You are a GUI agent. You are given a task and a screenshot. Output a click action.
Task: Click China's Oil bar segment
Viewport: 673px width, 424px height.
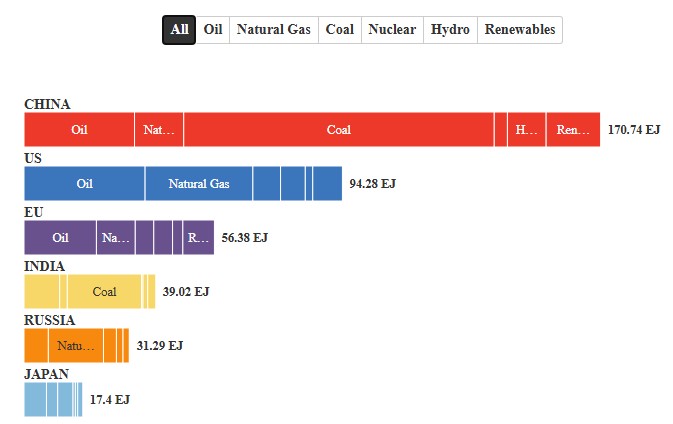[x=79, y=130]
